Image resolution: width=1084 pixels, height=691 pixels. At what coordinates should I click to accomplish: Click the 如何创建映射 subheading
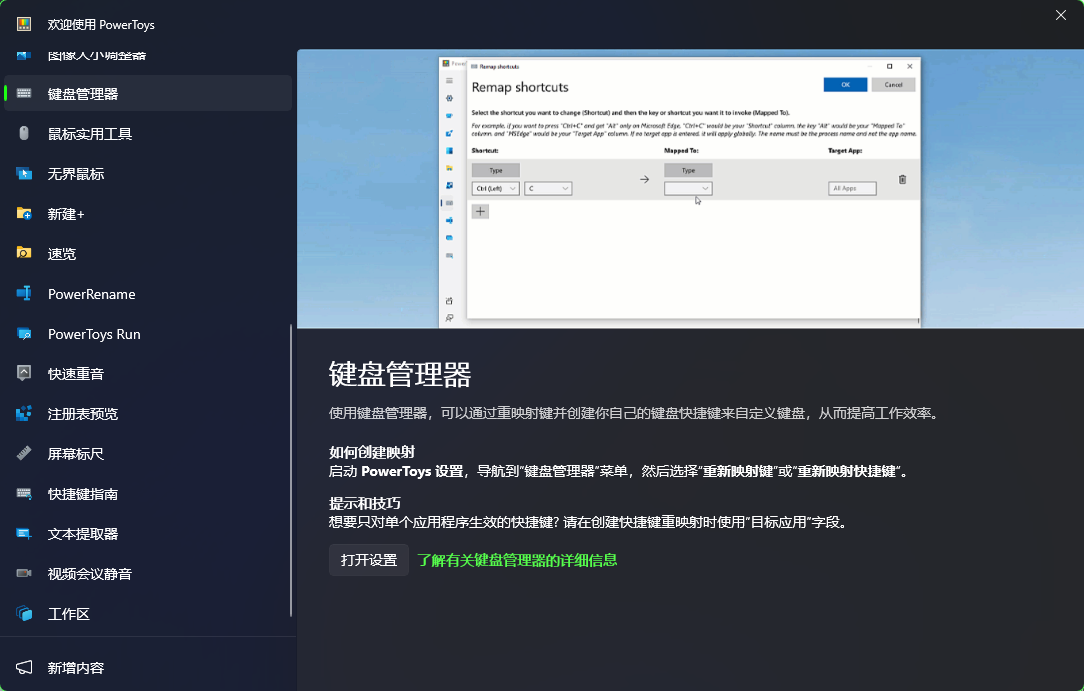(x=372, y=452)
